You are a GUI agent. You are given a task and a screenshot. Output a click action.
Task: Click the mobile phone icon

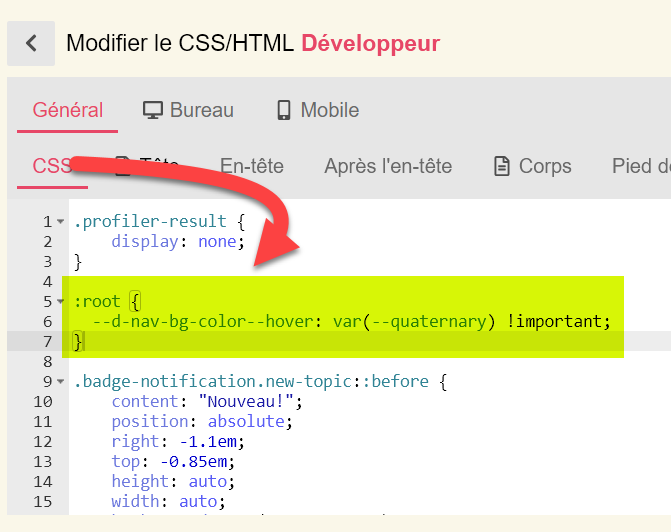click(284, 110)
